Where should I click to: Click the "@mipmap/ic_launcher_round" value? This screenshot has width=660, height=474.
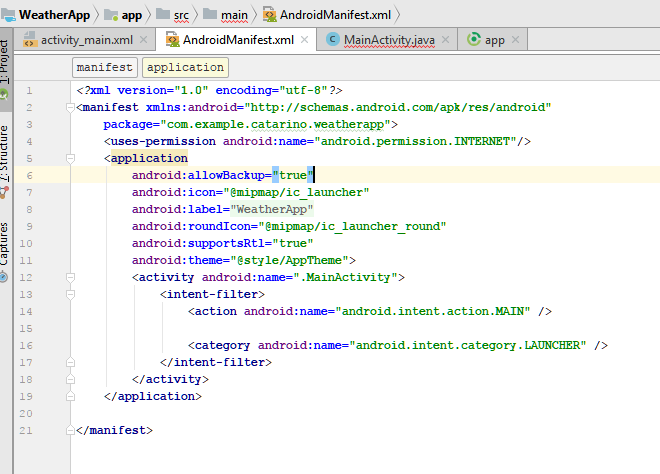coord(352,226)
